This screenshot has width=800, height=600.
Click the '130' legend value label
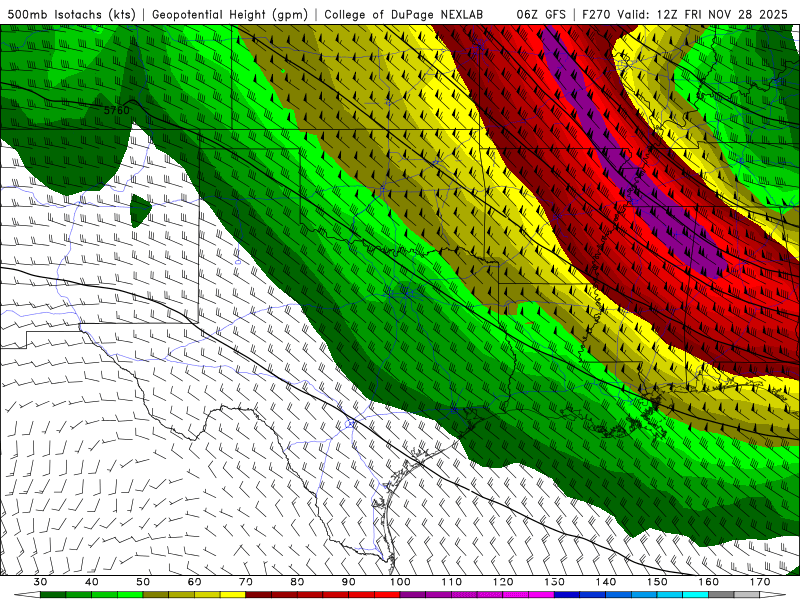click(x=555, y=582)
